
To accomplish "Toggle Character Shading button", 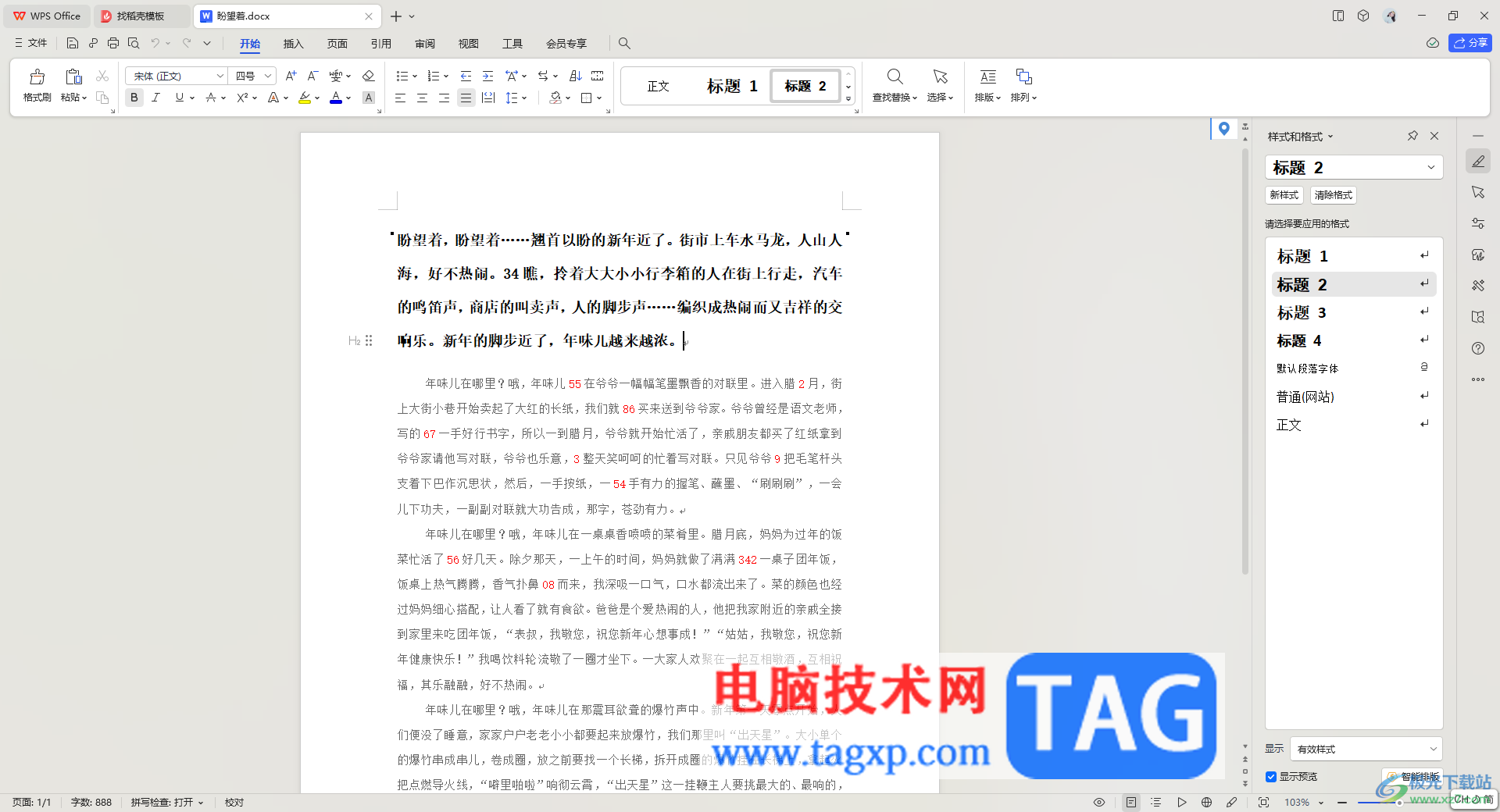I will [369, 98].
